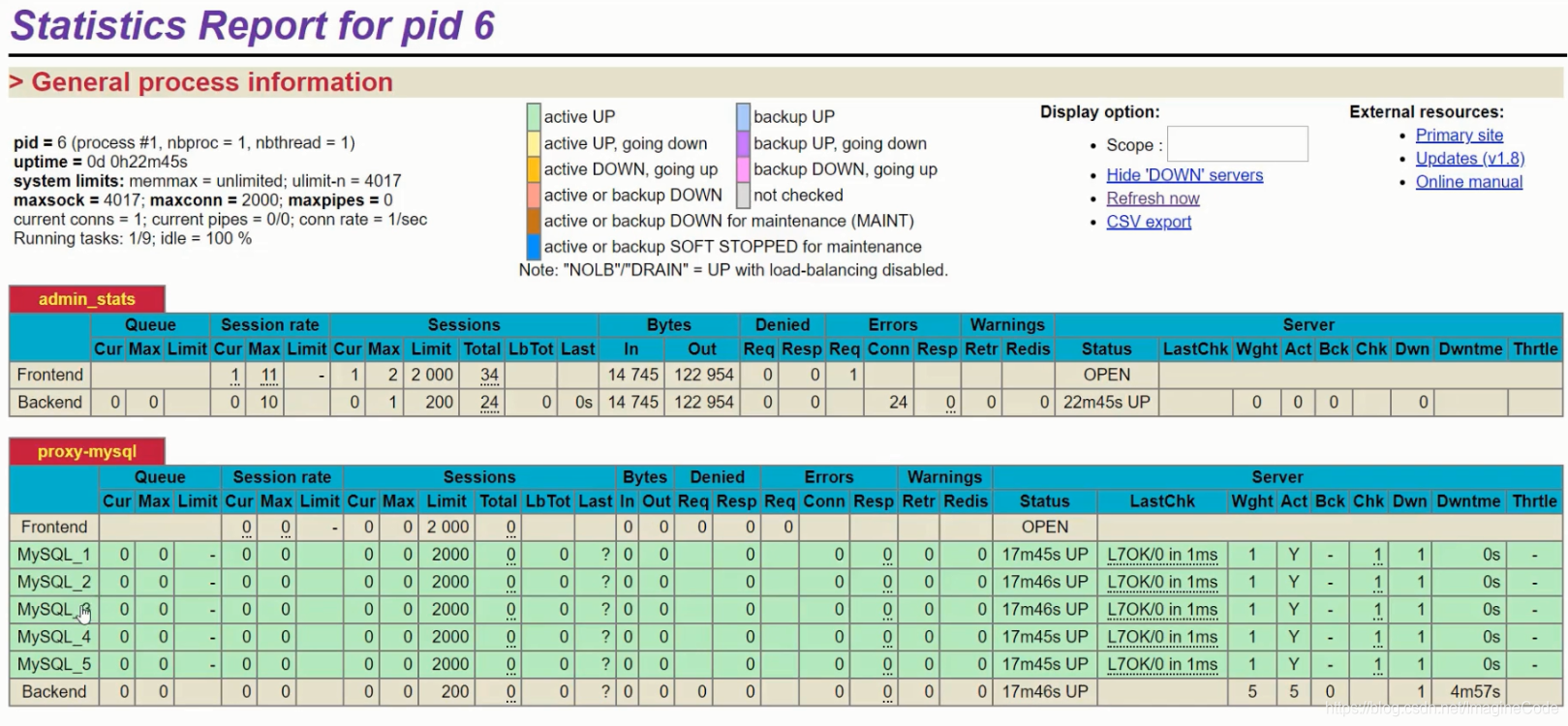Click the MySQL_2 server row name

[x=54, y=582]
